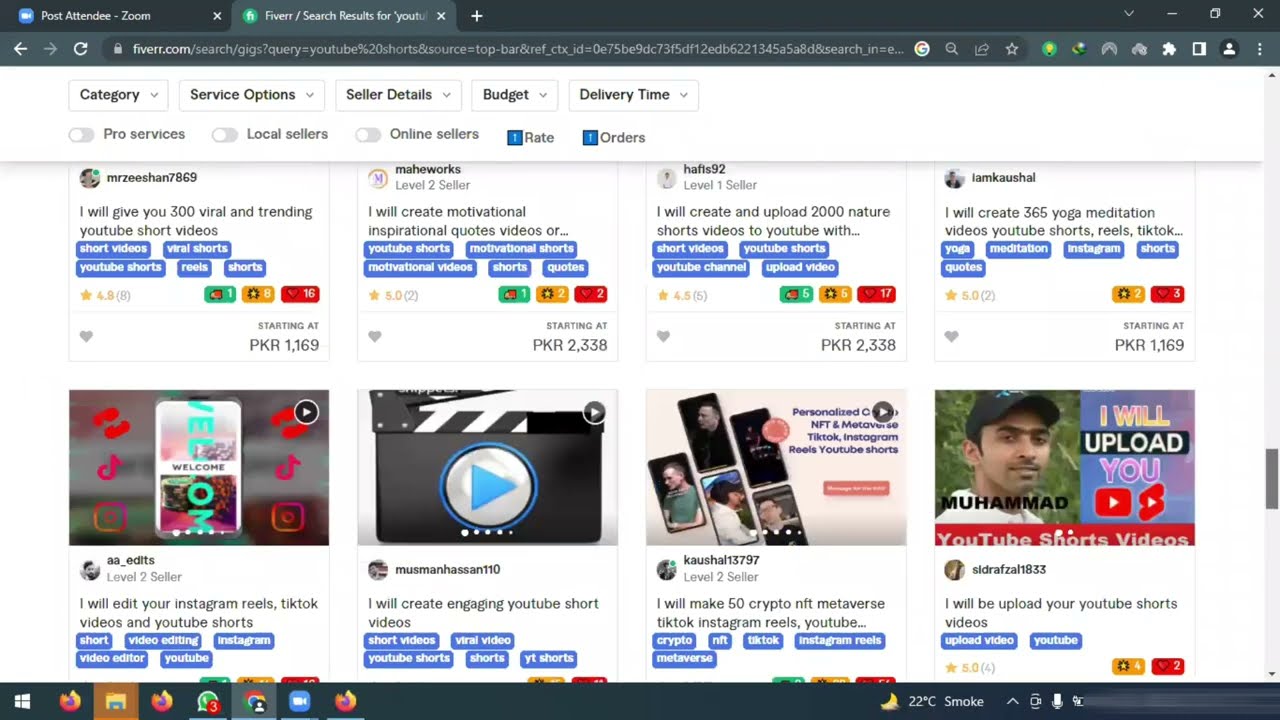Screen dimensions: 1280x720
Task: Open Chrome three-dot menu
Action: point(1259,48)
